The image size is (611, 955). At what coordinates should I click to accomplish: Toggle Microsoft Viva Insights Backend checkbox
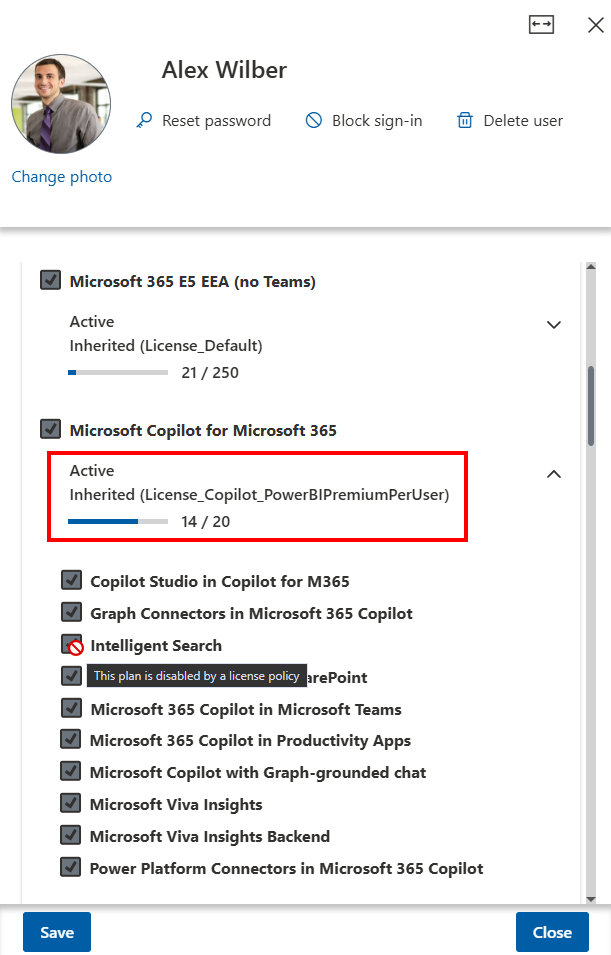click(71, 835)
